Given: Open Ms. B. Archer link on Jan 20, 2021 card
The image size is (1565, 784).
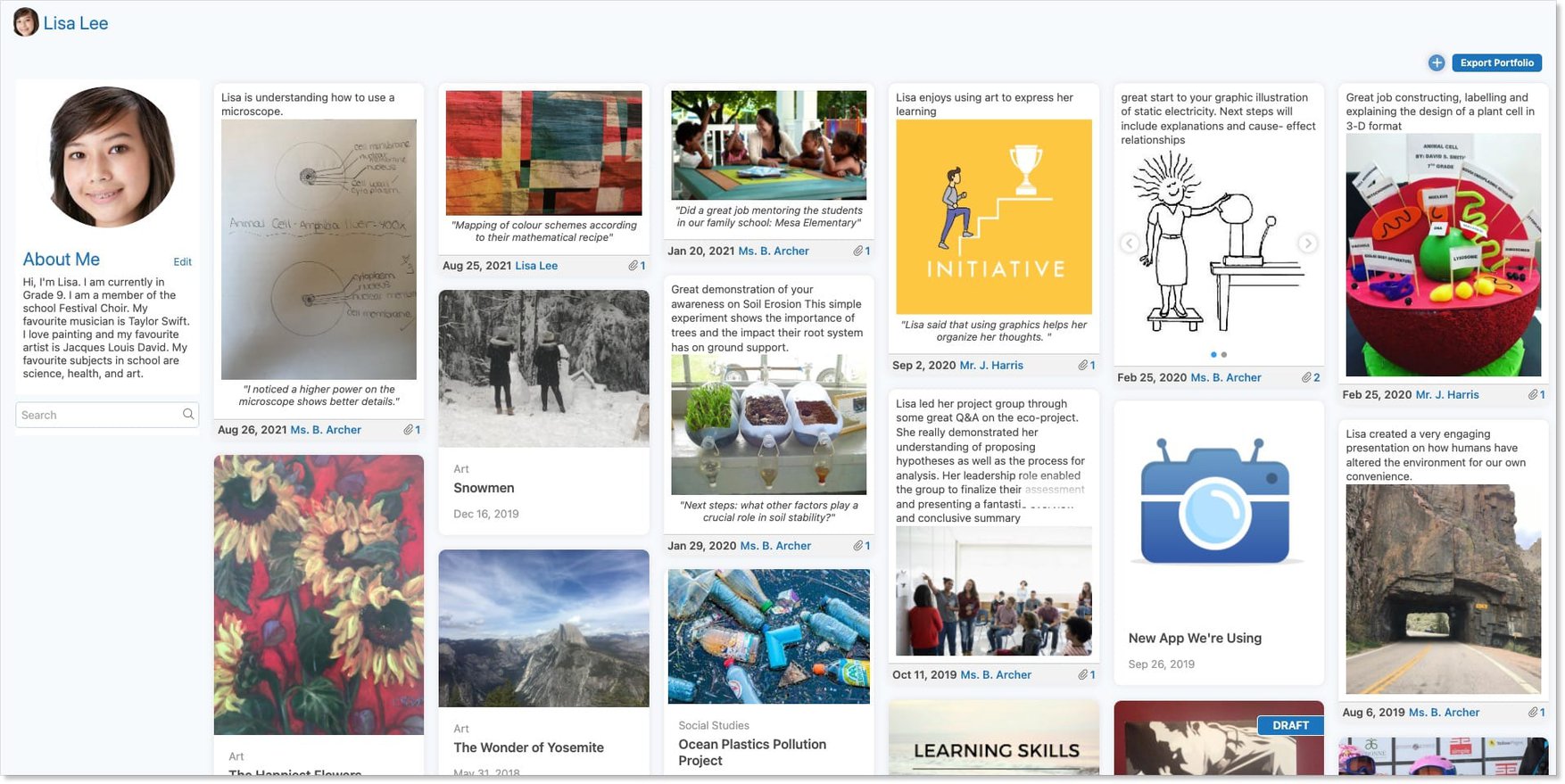Looking at the screenshot, I should point(774,252).
